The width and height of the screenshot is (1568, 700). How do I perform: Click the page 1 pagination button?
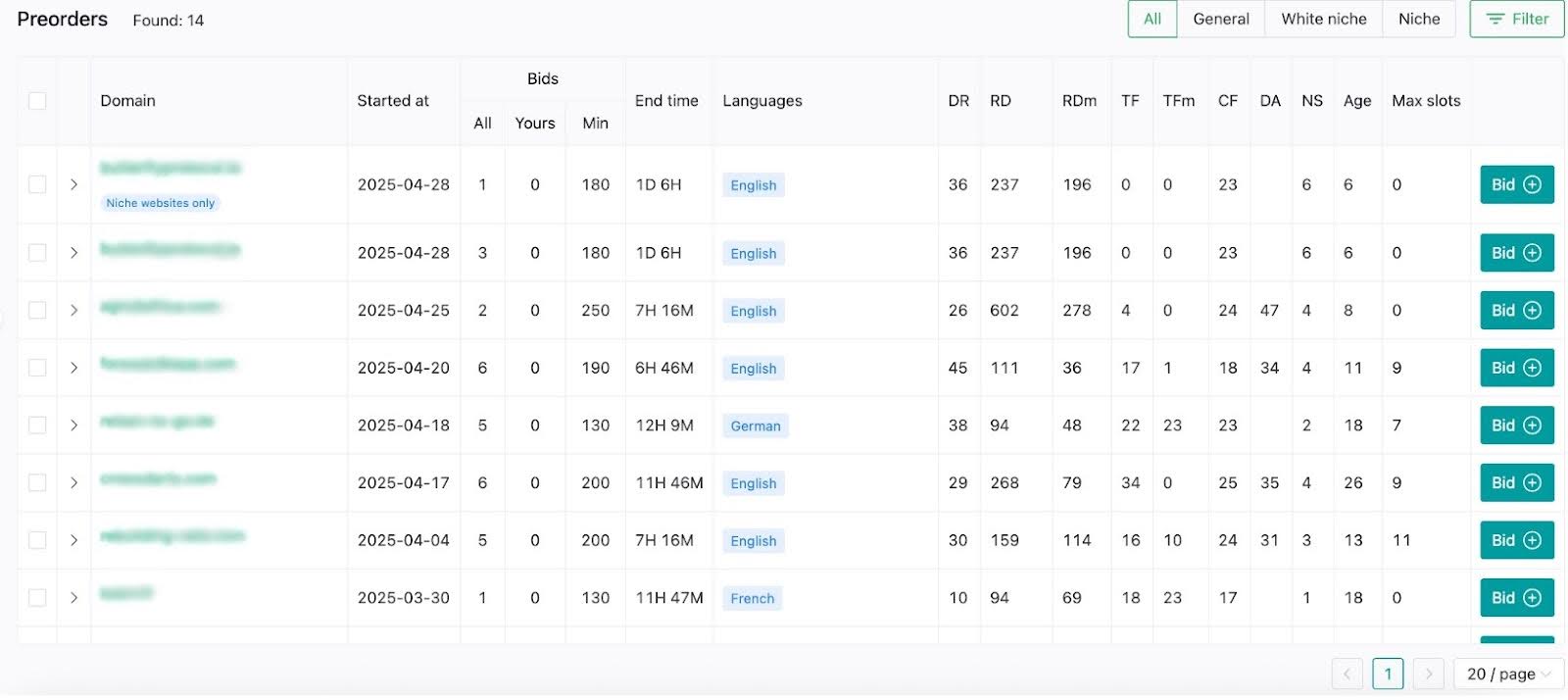point(1388,674)
